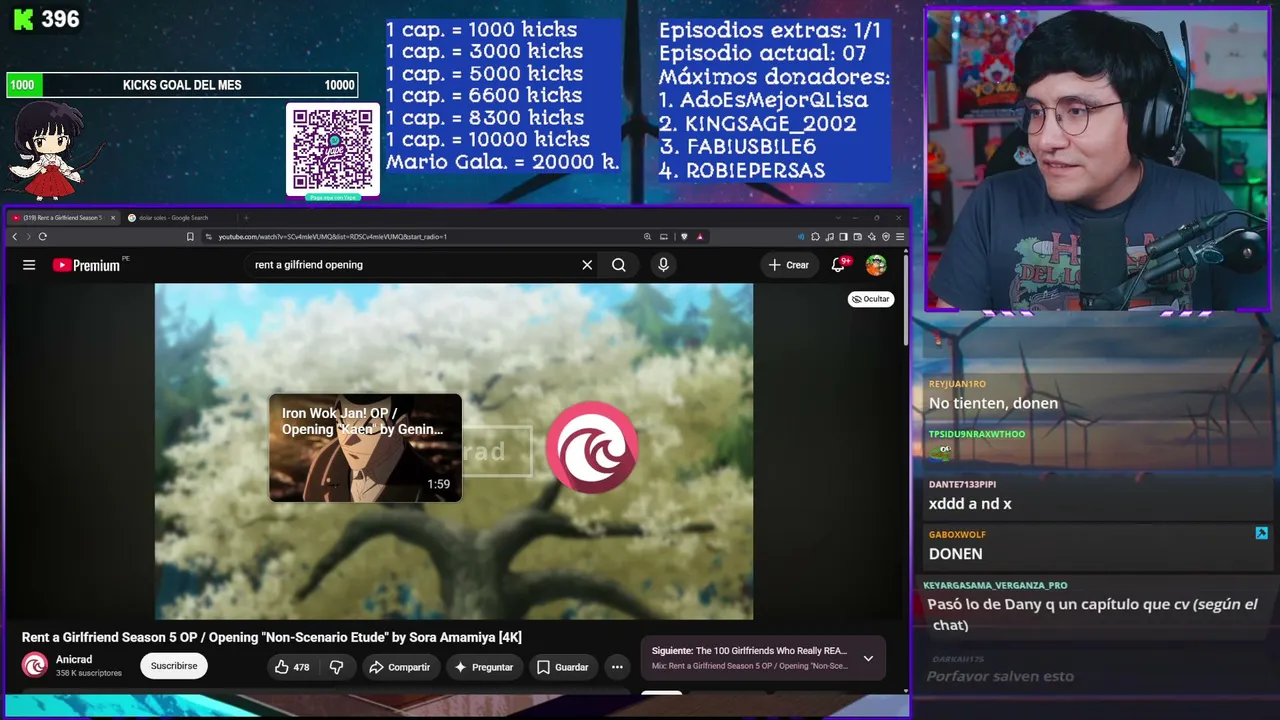Screen dimensions: 1280x720
Task: Click chat username REYJUAN1RO
Action: click(957, 384)
